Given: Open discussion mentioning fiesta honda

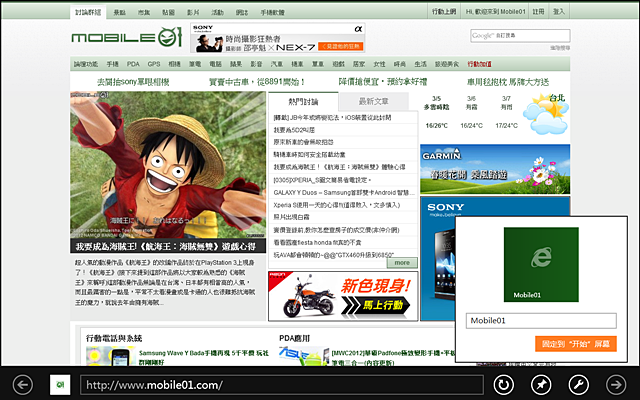Looking at the screenshot, I should tap(317, 242).
